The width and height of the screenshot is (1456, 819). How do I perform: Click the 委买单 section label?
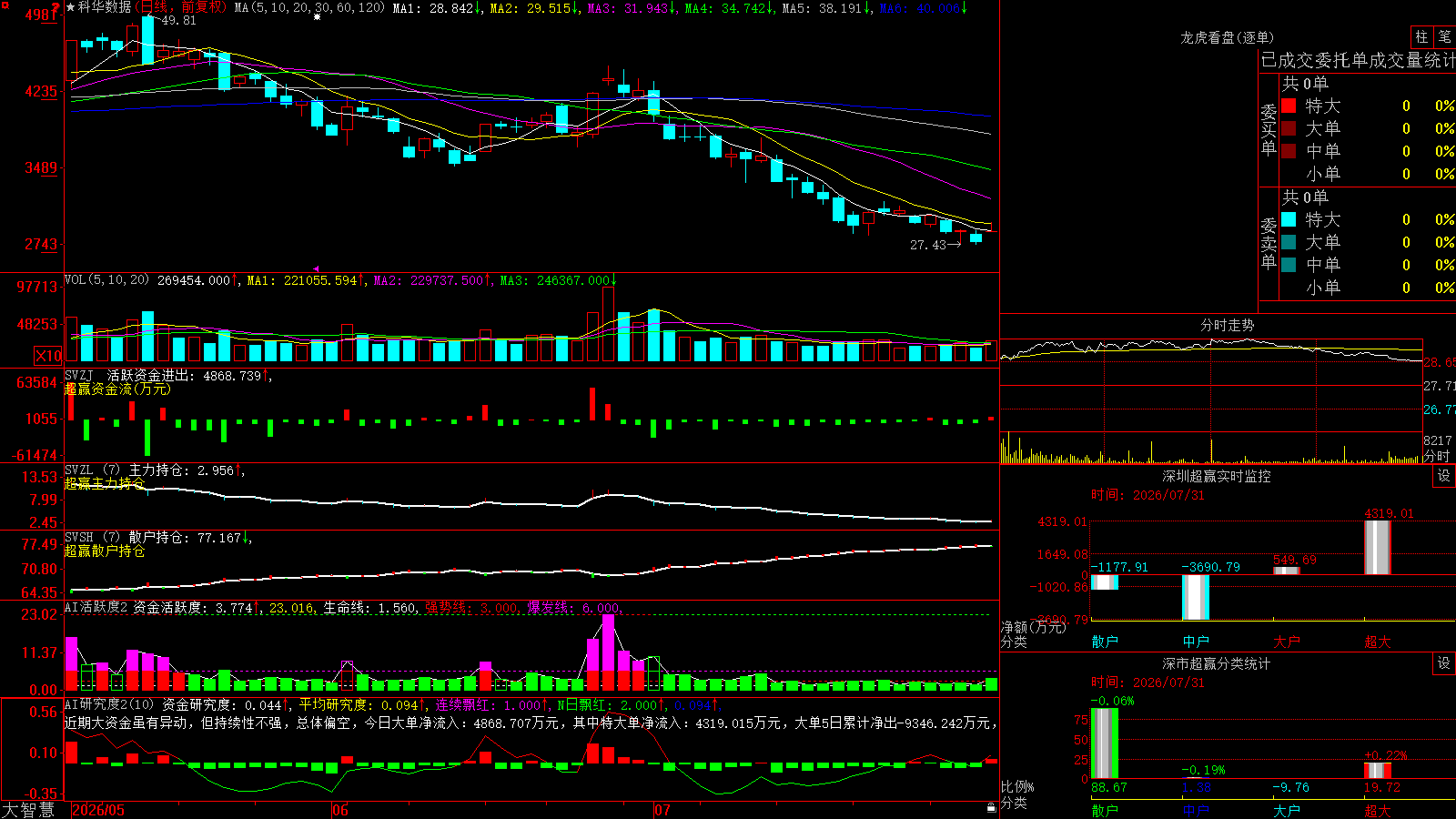[1269, 129]
